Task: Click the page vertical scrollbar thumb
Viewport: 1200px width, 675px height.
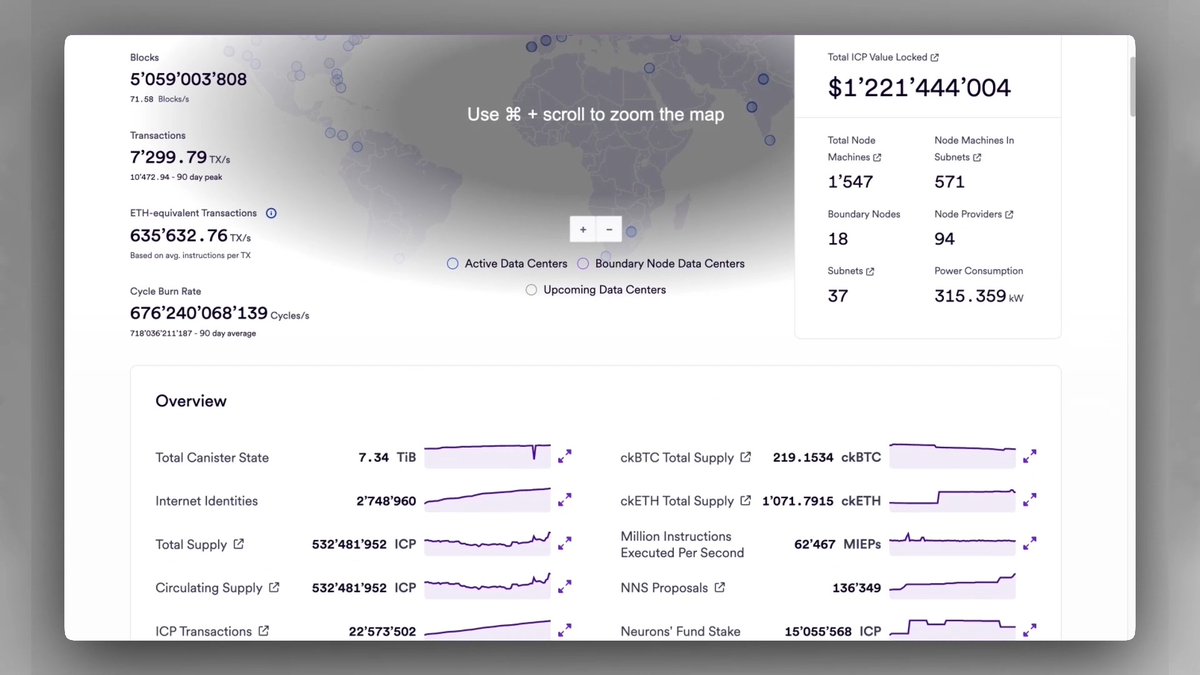Action: click(1131, 86)
